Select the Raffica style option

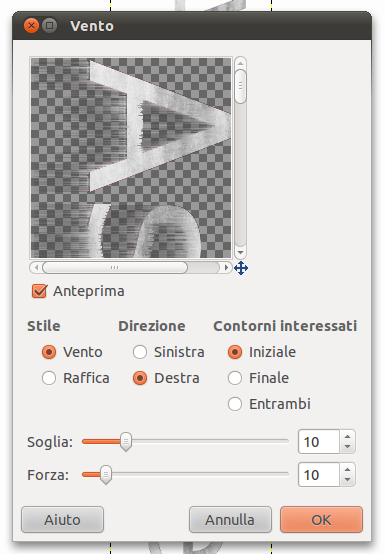tap(49, 378)
